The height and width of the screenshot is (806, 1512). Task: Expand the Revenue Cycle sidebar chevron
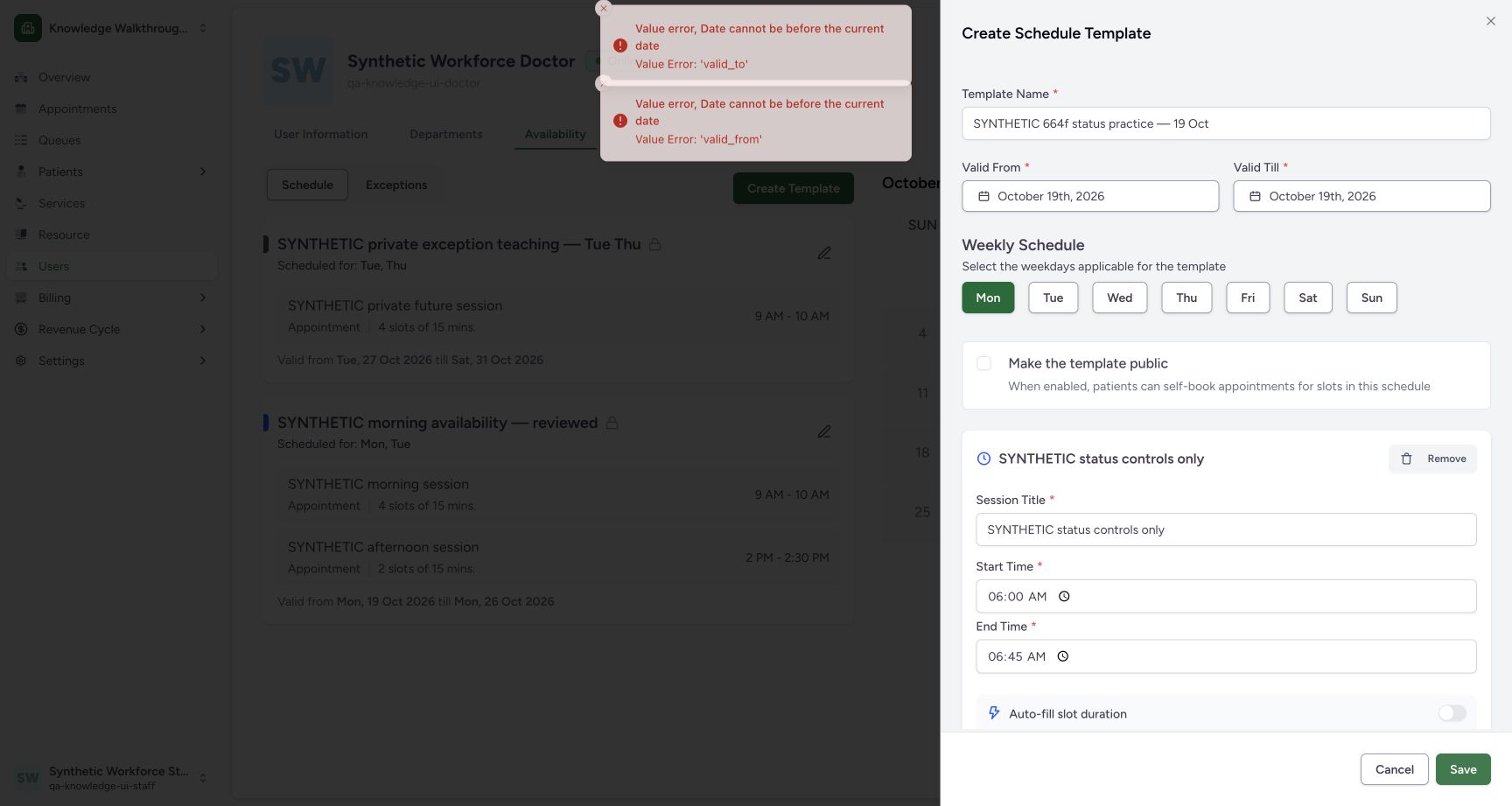click(x=203, y=329)
